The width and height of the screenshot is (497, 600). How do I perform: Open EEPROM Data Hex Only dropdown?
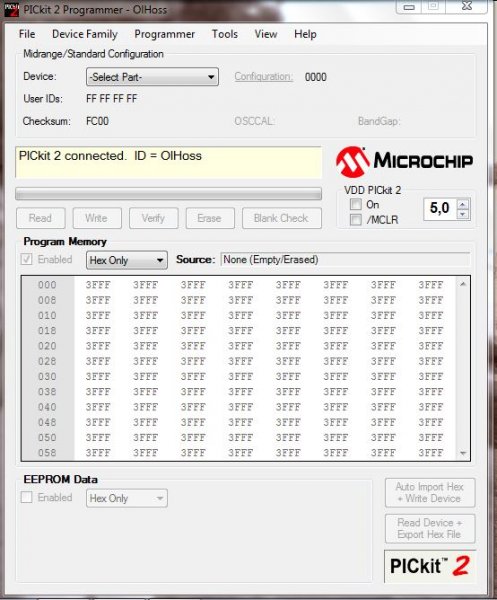pos(127,498)
